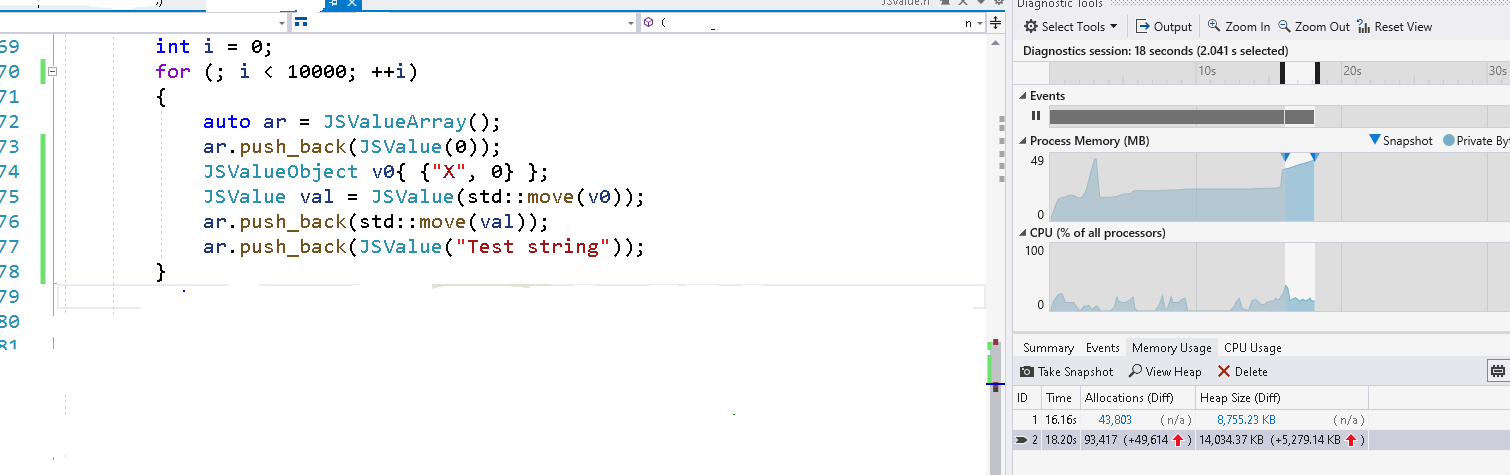Click the Zoom In toolbar button
The image size is (1510, 475).
coord(1238,27)
